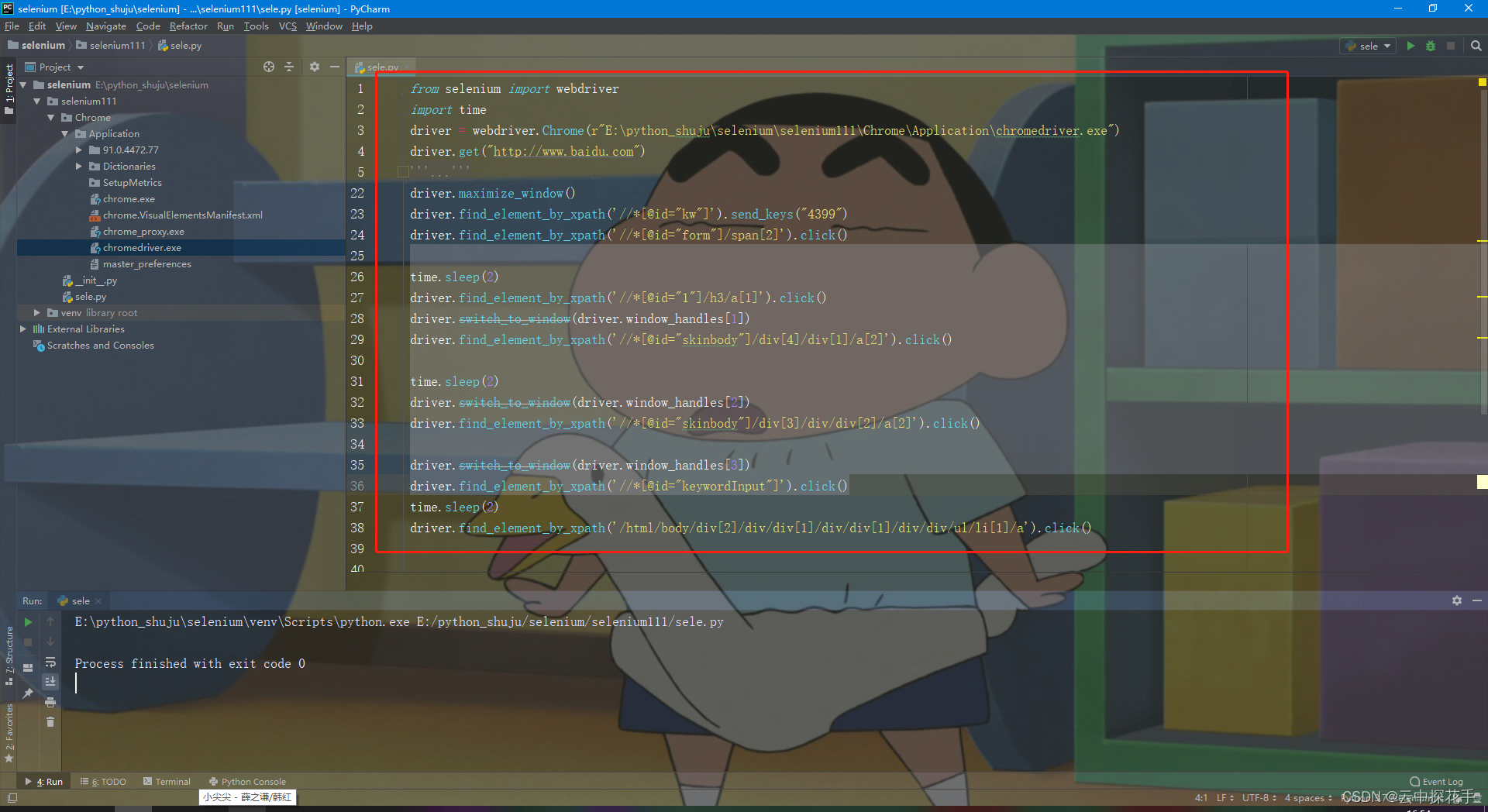
Task: Open the Event Log
Action: (1436, 782)
